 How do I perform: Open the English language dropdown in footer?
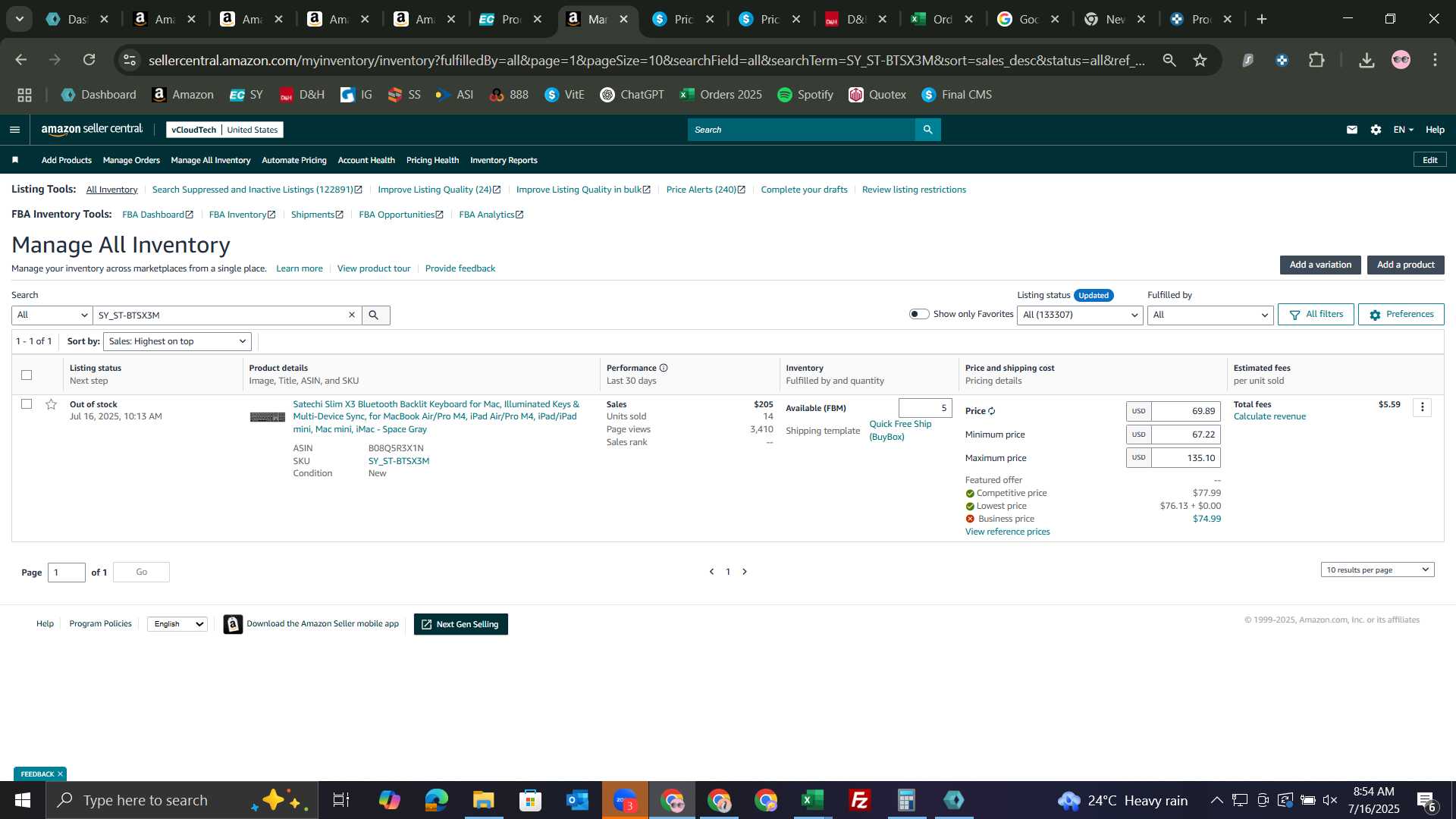(177, 624)
